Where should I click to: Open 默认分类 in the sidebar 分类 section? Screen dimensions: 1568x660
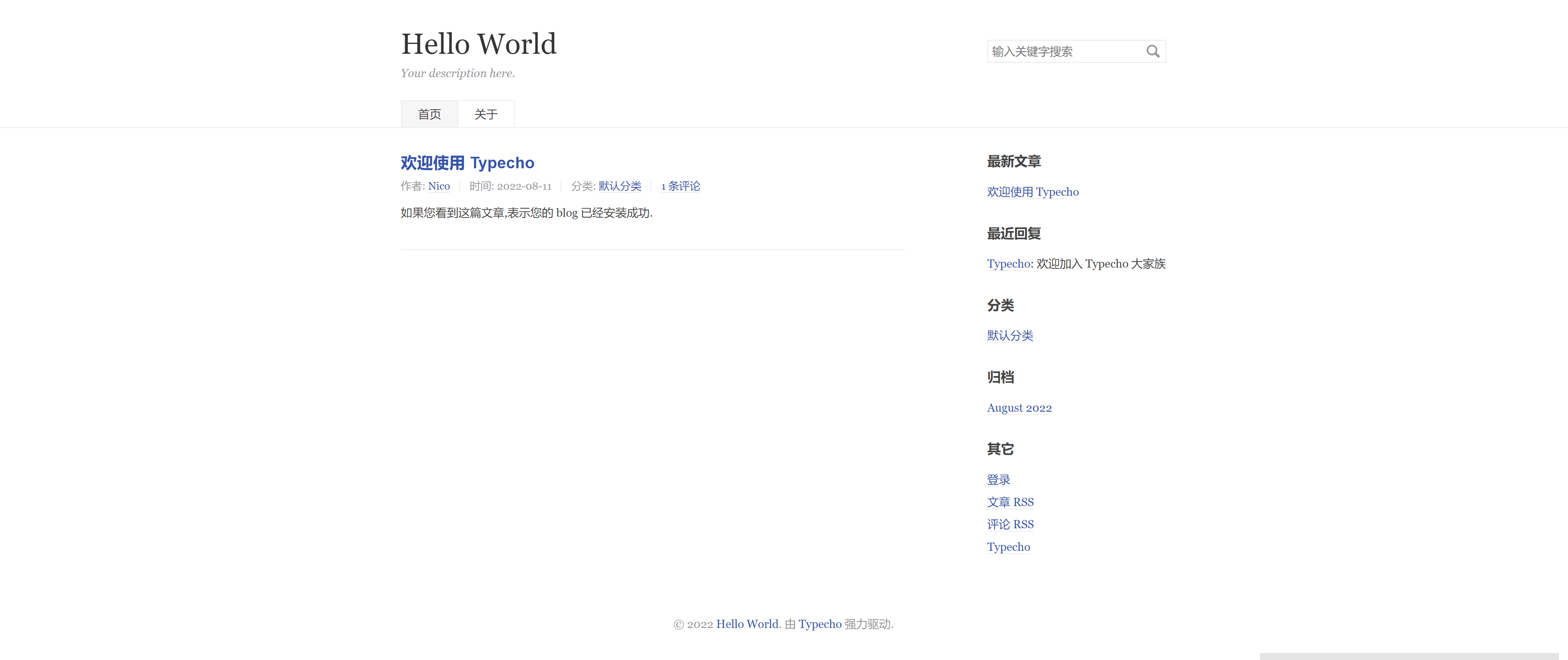coord(1010,335)
